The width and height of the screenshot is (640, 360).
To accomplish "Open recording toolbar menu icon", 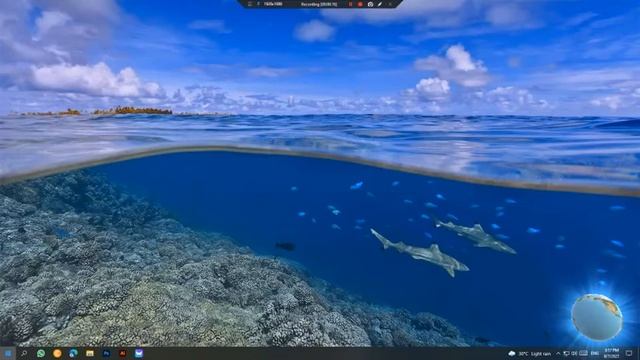I will (x=249, y=4).
